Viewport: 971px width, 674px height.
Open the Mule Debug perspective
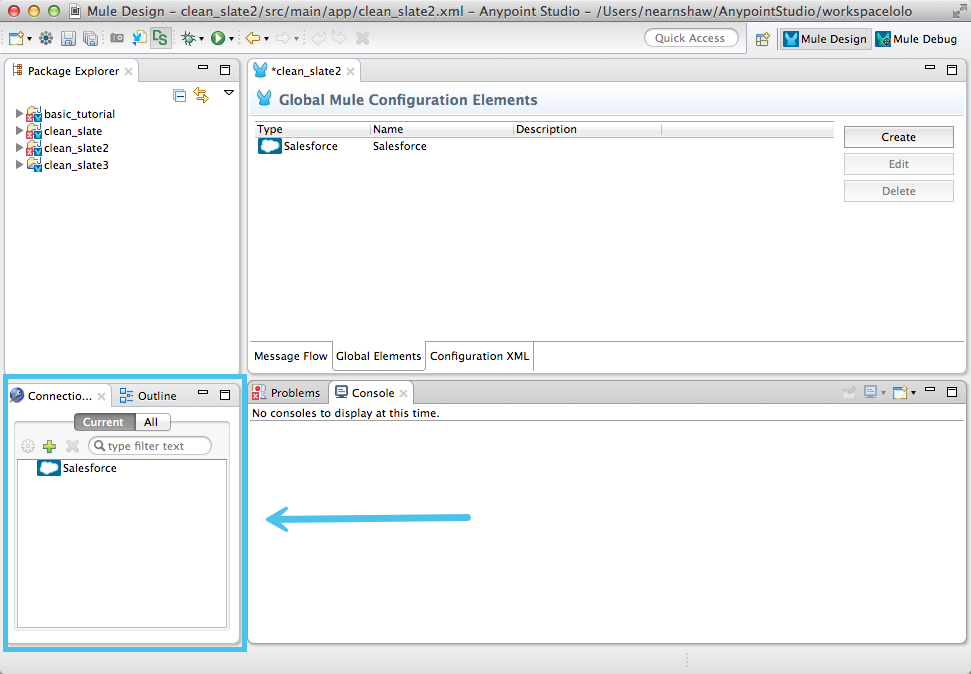click(915, 39)
